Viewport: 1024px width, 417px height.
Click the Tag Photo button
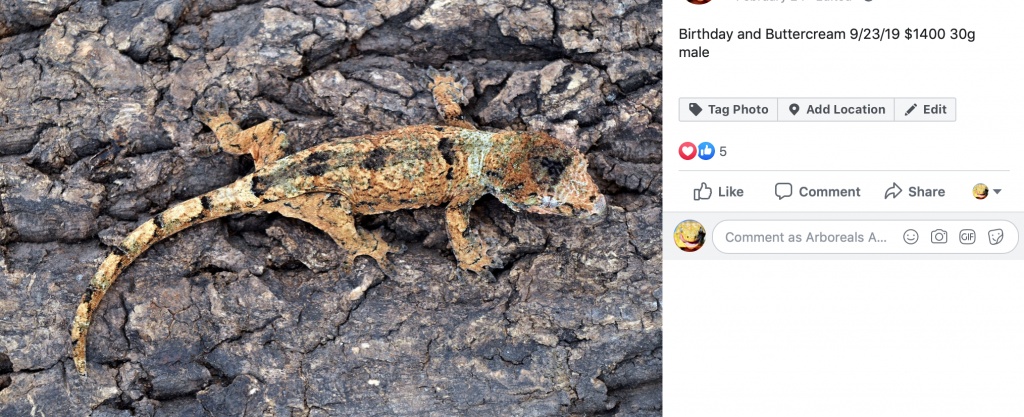728,110
